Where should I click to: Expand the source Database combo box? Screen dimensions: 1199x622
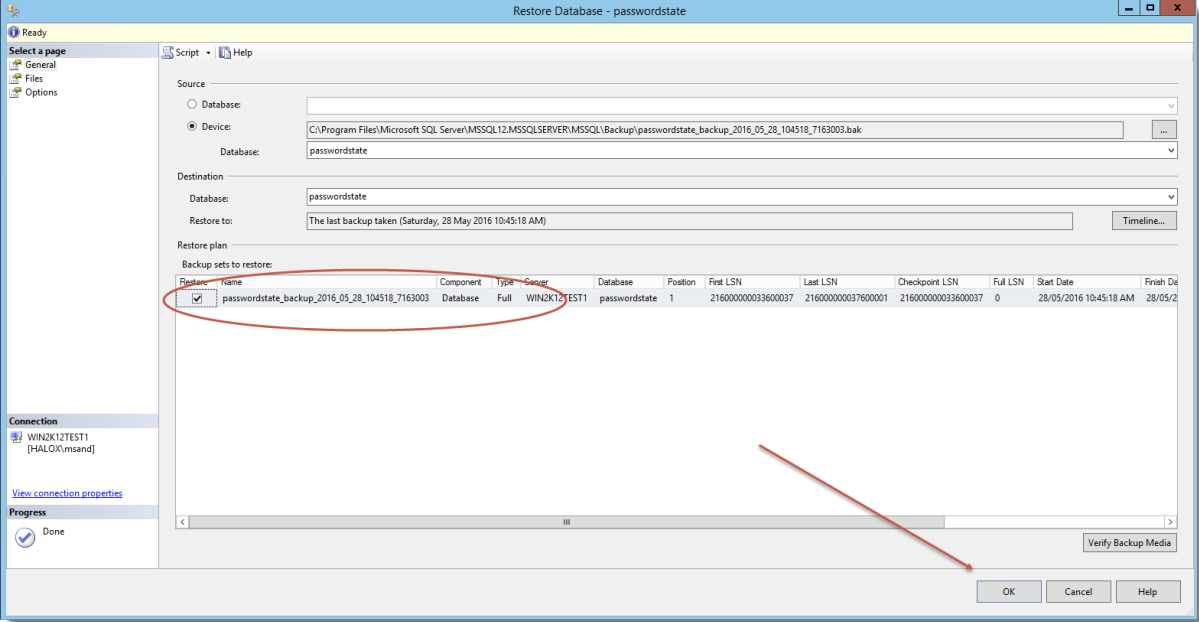pos(1170,106)
